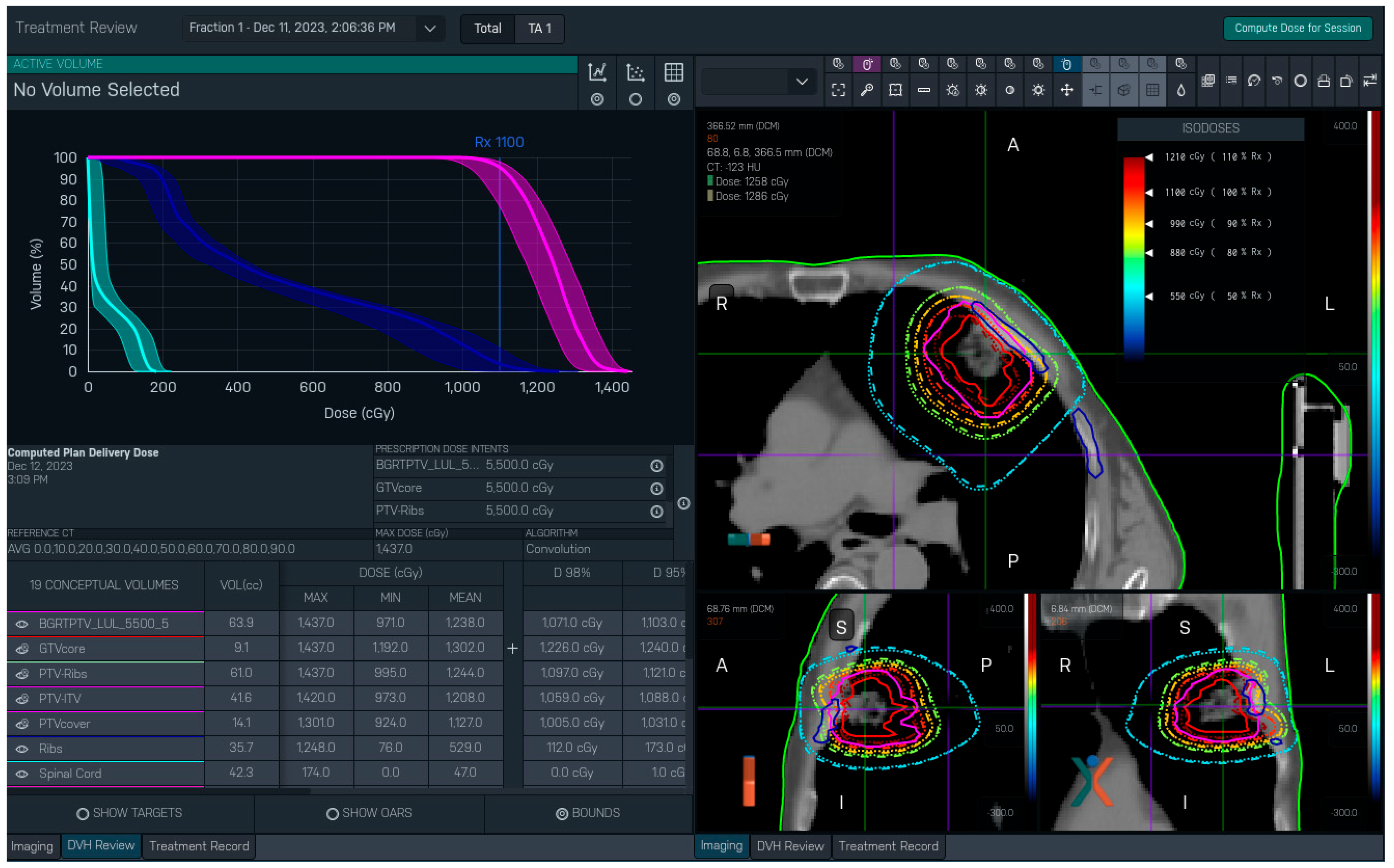The width and height of the screenshot is (1394, 868).
Task: Expand the empty image toolbar dropdown
Action: click(x=801, y=82)
